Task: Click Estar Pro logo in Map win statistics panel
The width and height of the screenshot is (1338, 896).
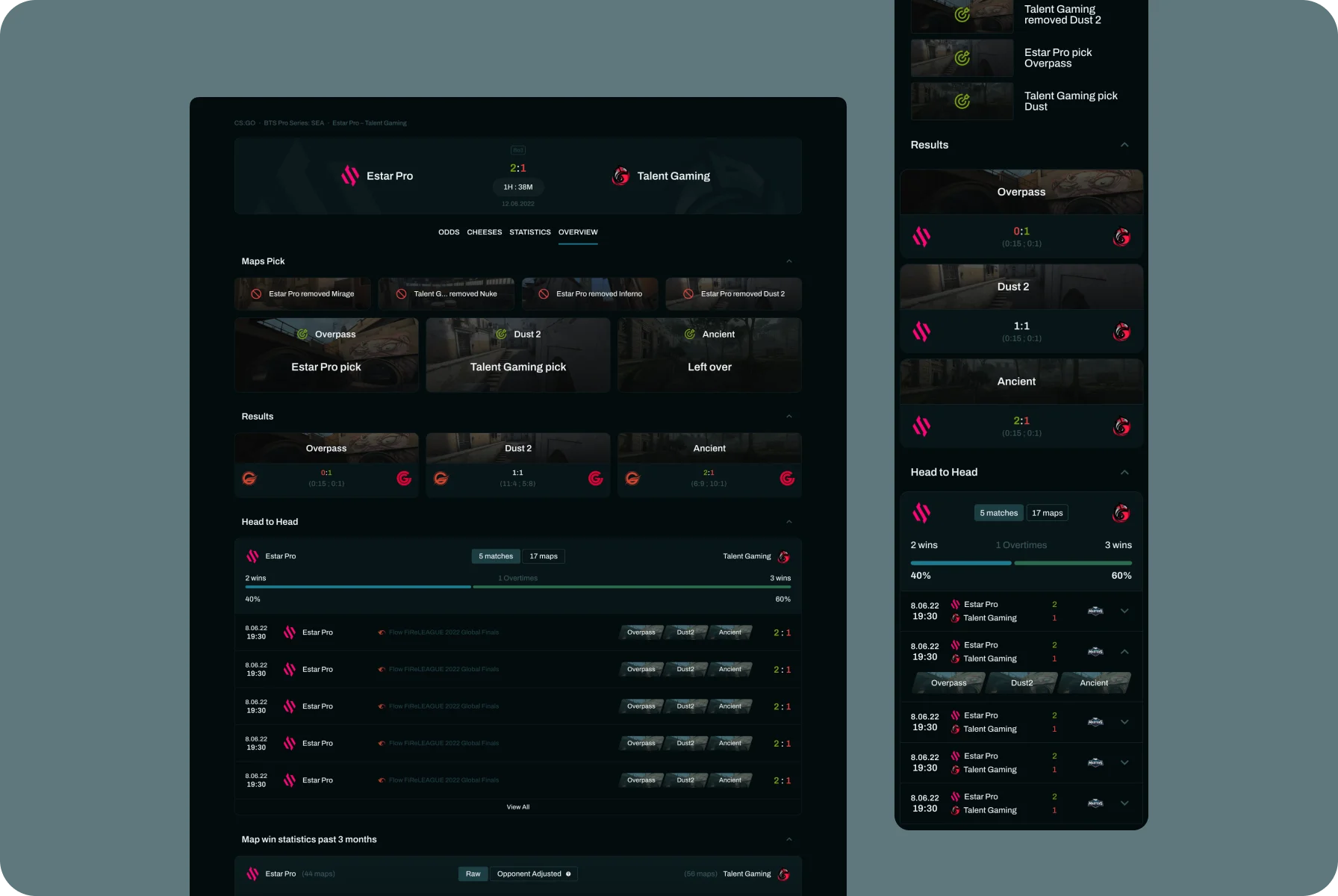Action: click(252, 874)
